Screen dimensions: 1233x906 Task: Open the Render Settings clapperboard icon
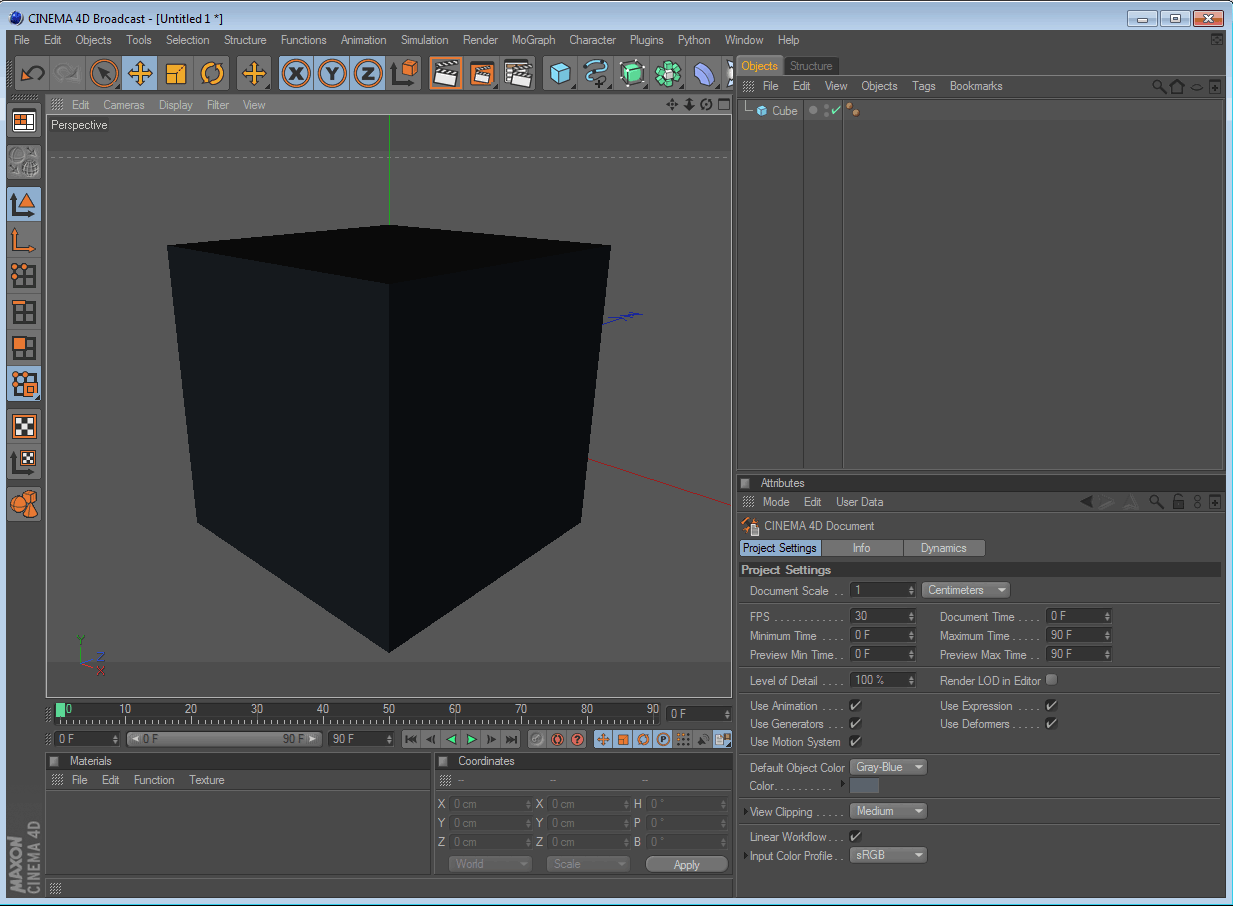[x=518, y=73]
